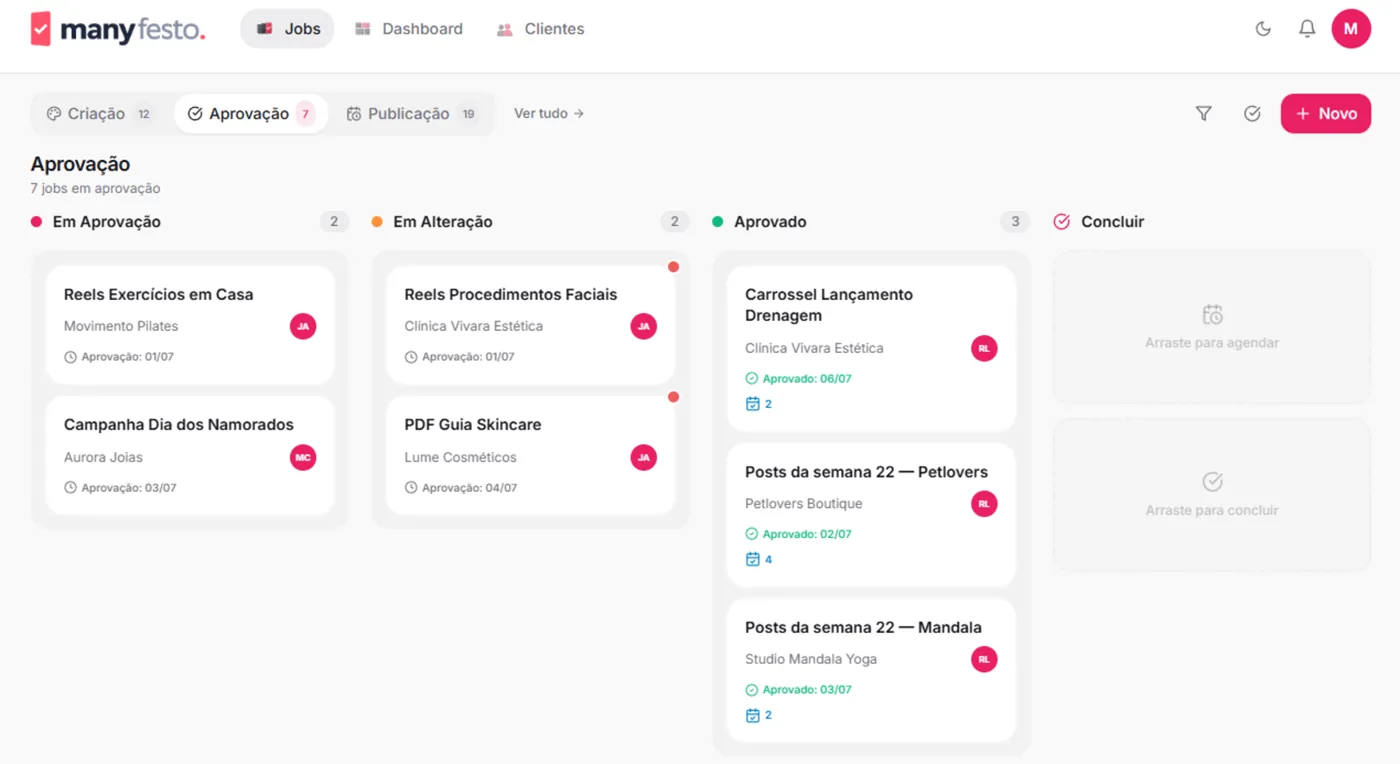Open notifications bell
The height and width of the screenshot is (764, 1400).
[1307, 29]
